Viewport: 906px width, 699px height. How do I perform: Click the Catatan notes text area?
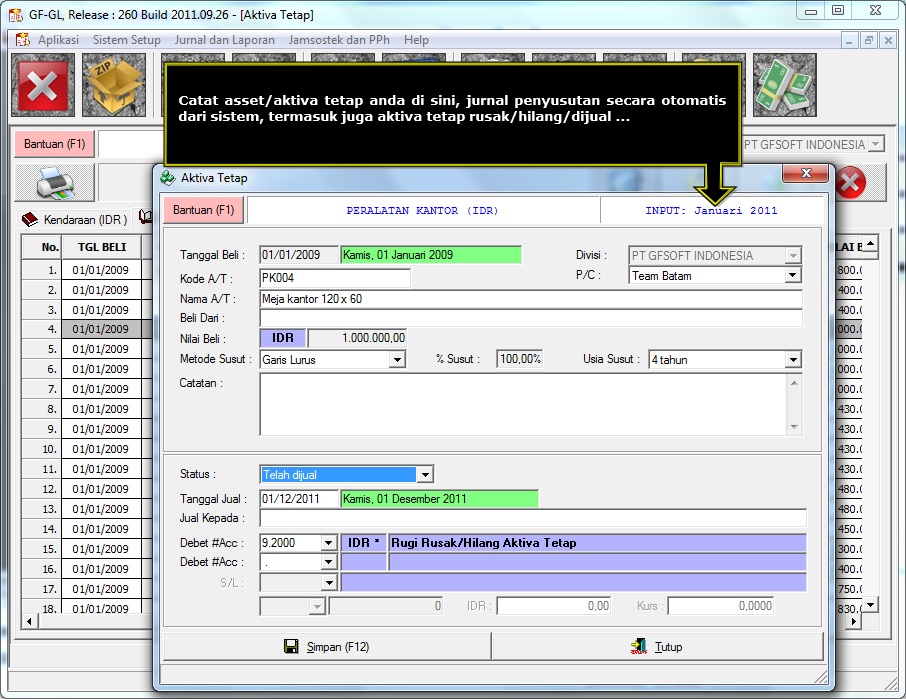pyautogui.click(x=523, y=404)
